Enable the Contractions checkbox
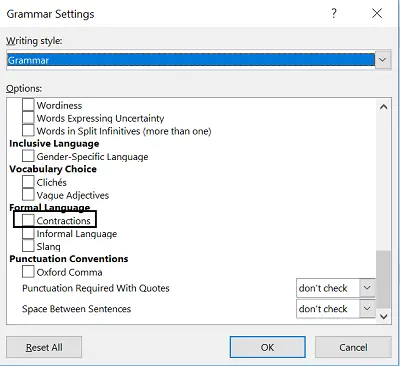400x366 pixels. [28, 220]
